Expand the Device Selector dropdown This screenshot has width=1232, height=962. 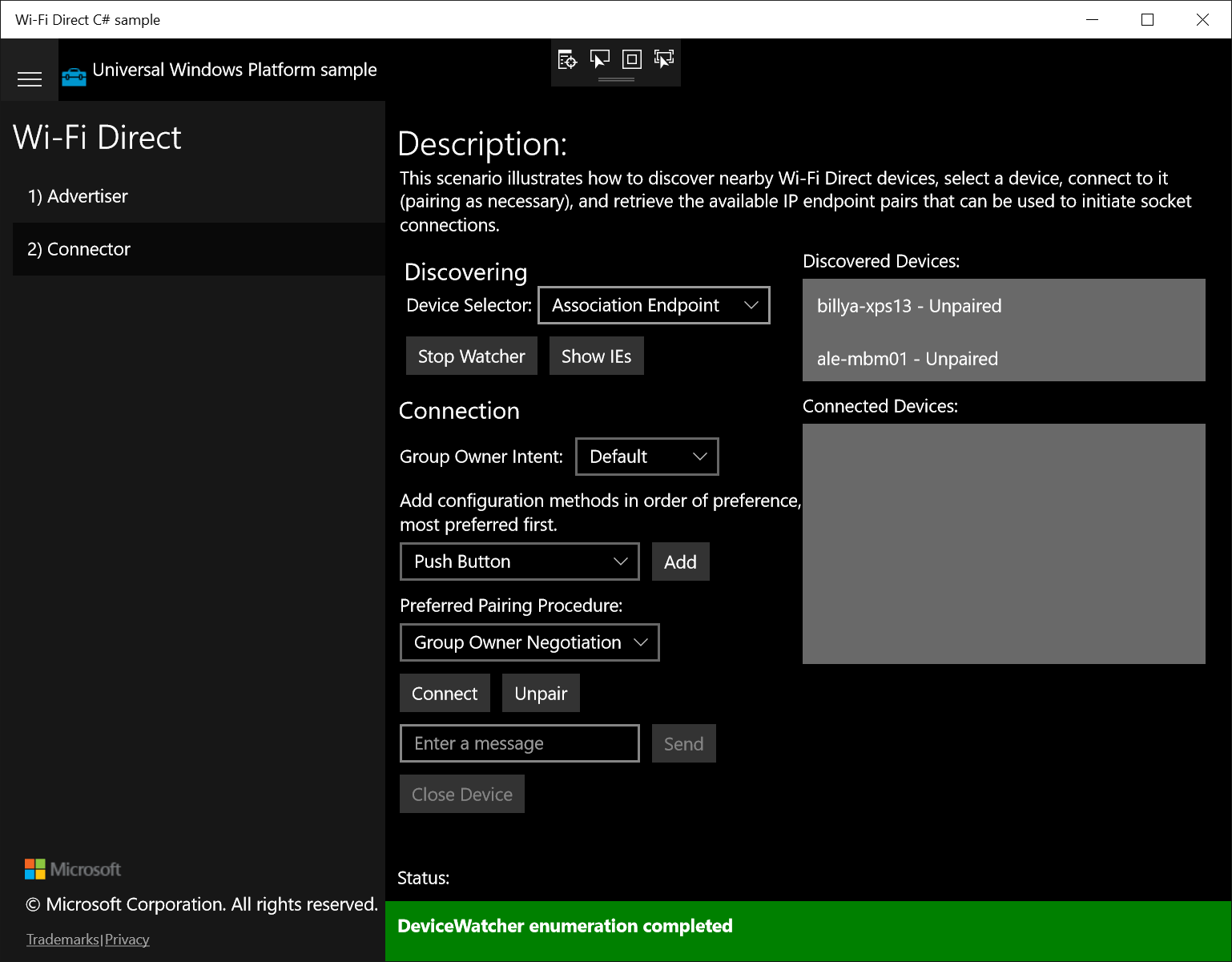[654, 305]
